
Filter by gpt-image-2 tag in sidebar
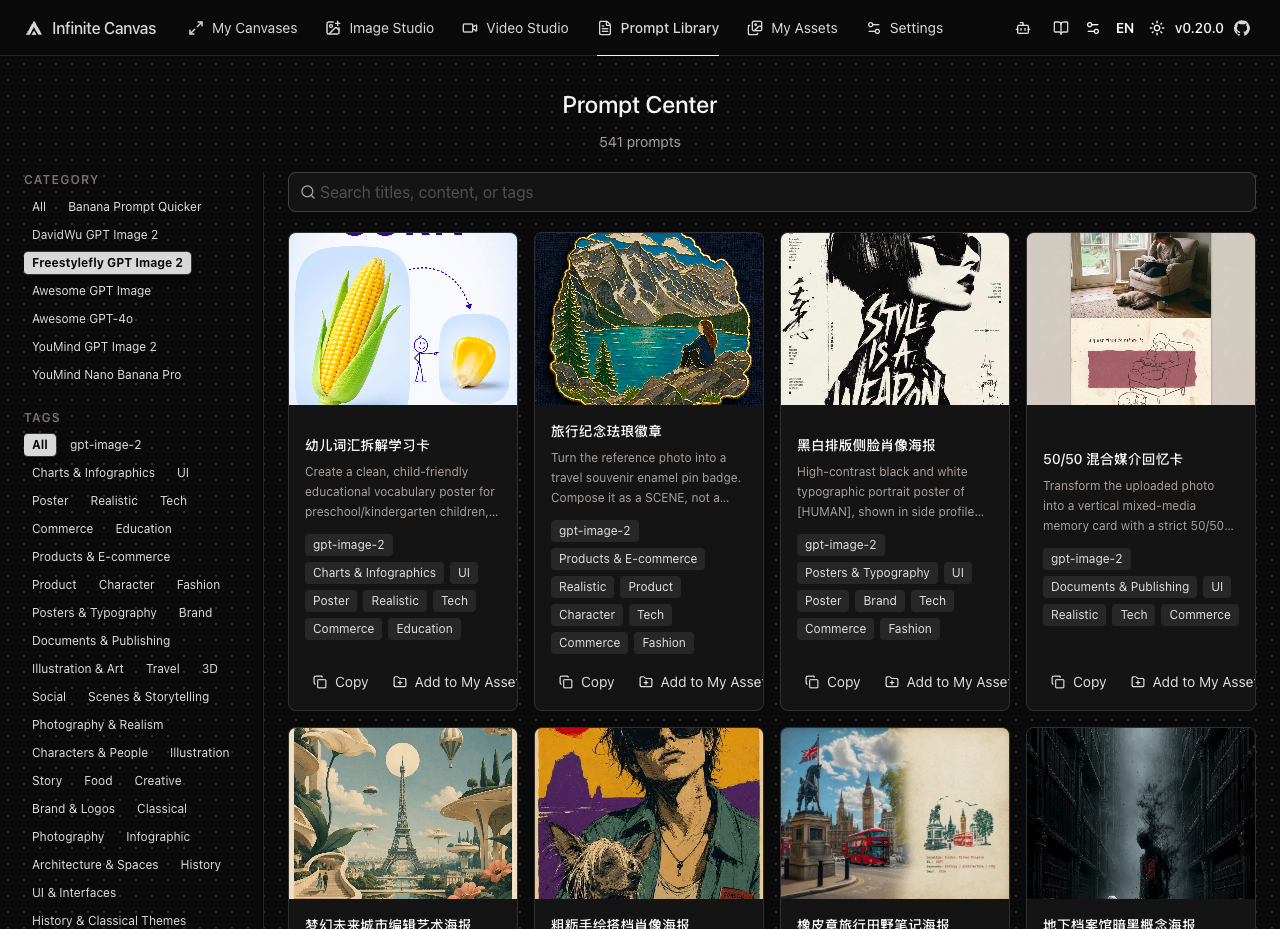(106, 445)
